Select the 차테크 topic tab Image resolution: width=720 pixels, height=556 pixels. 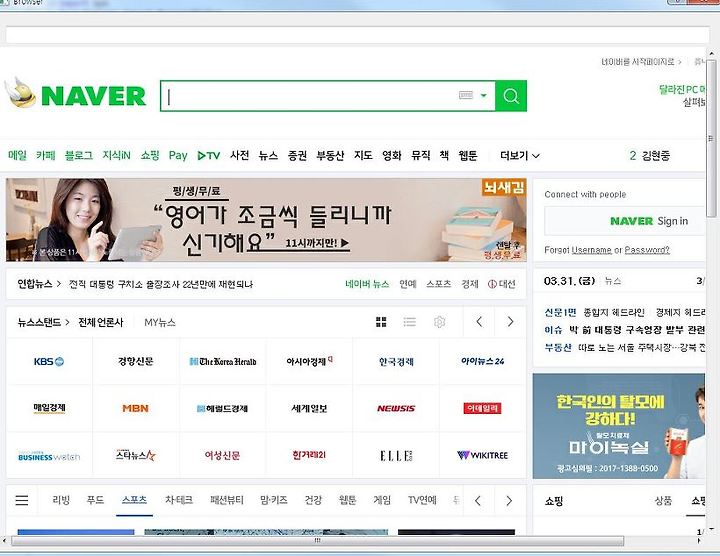179,500
